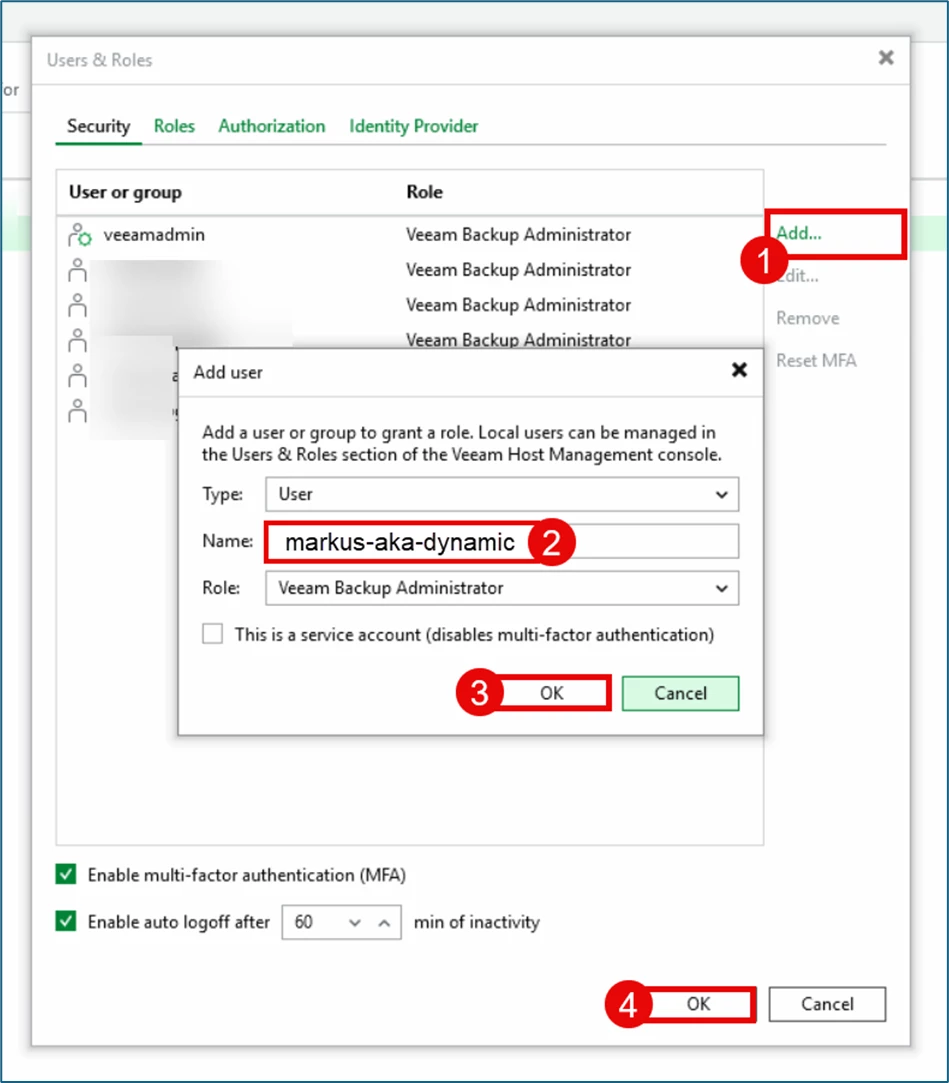Click the auto logoff value 60

tap(304, 923)
